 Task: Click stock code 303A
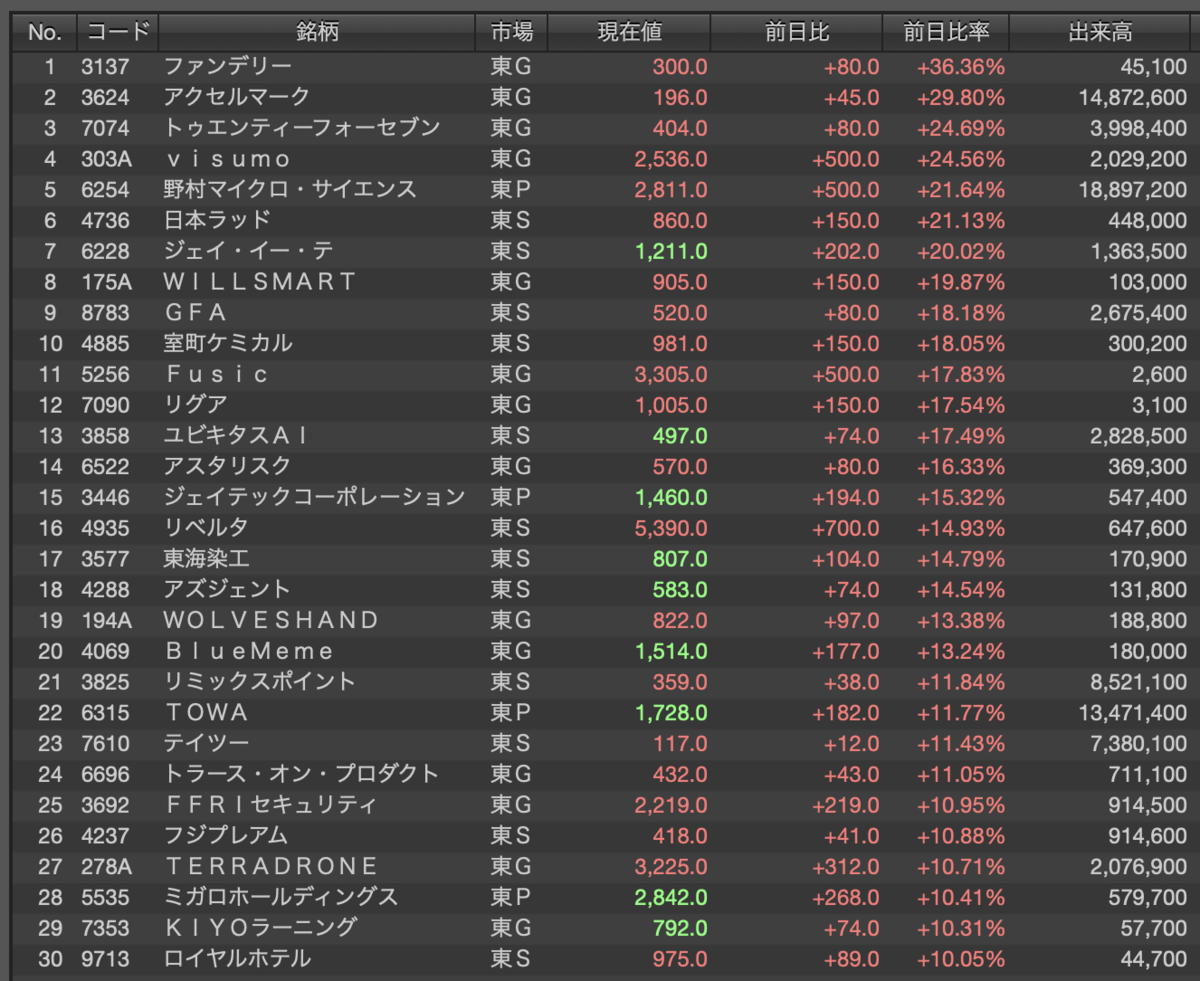pos(106,159)
